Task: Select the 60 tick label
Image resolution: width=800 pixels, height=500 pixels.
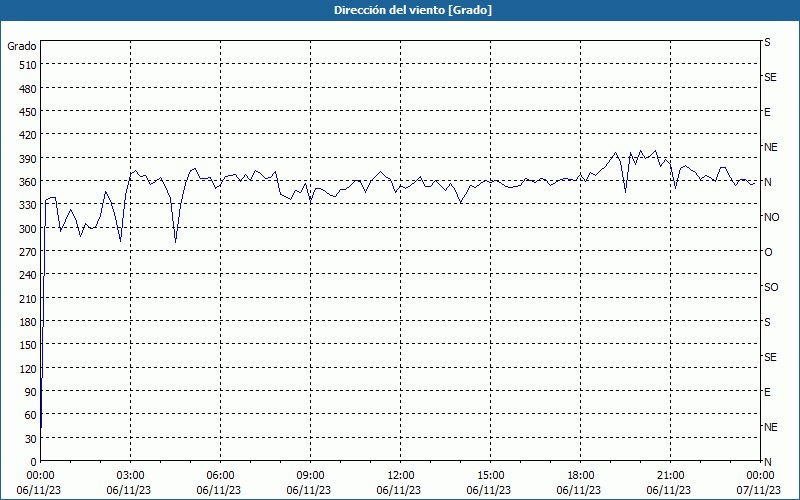Action: (x=31, y=415)
